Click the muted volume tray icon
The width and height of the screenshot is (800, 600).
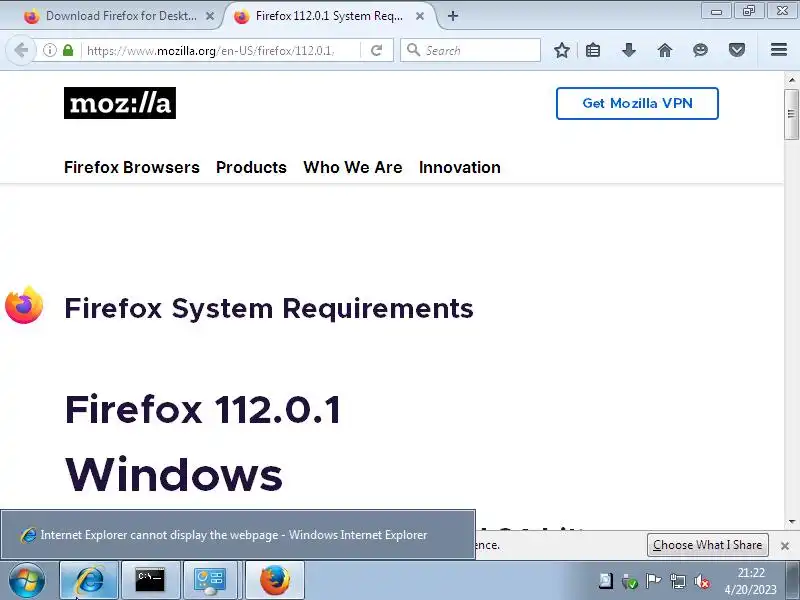[x=703, y=581]
